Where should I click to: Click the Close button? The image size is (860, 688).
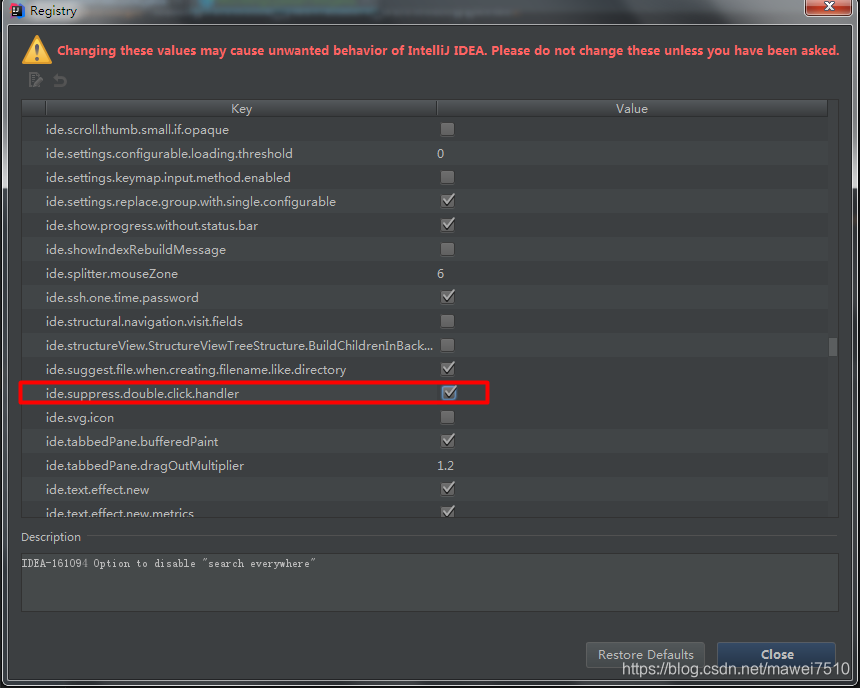[777, 655]
